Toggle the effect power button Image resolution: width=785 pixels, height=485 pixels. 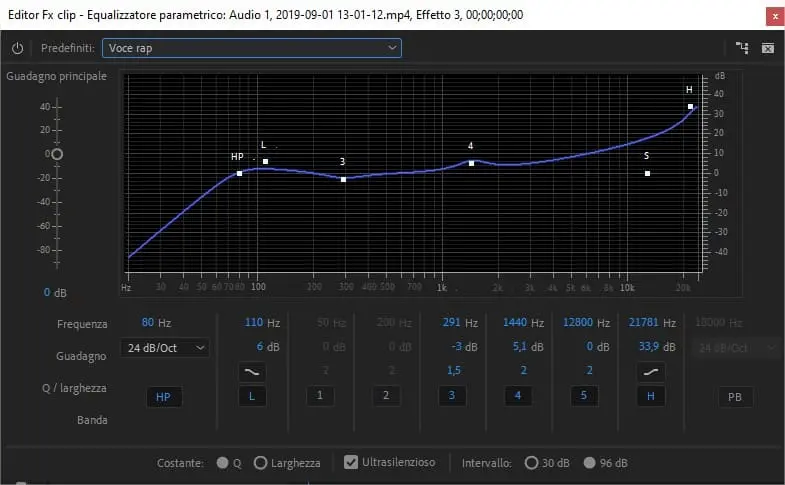pyautogui.click(x=18, y=48)
